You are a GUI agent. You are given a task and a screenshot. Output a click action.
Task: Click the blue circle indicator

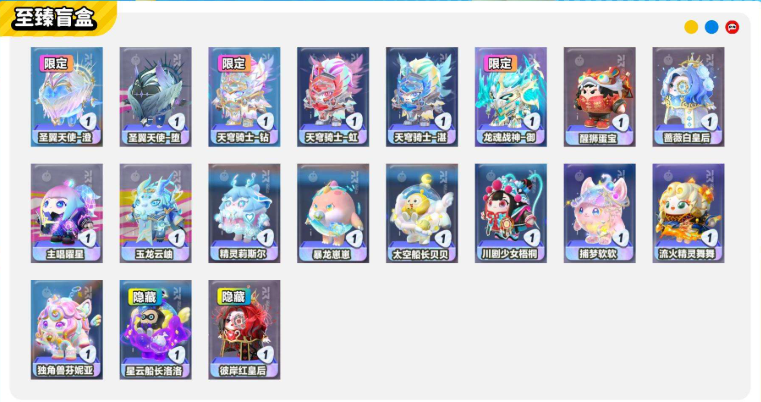pos(711,27)
